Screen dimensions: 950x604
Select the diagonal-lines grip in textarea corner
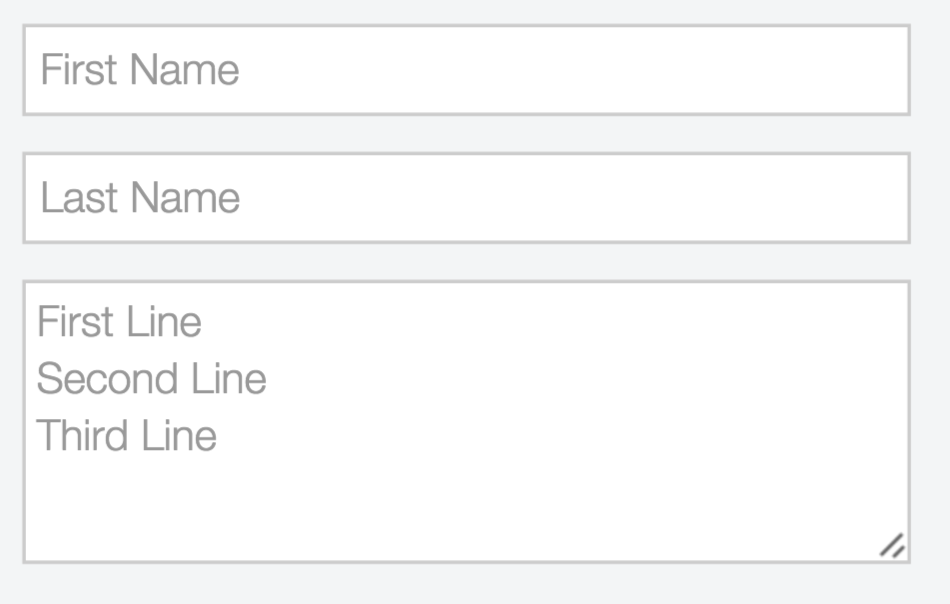[892, 546]
